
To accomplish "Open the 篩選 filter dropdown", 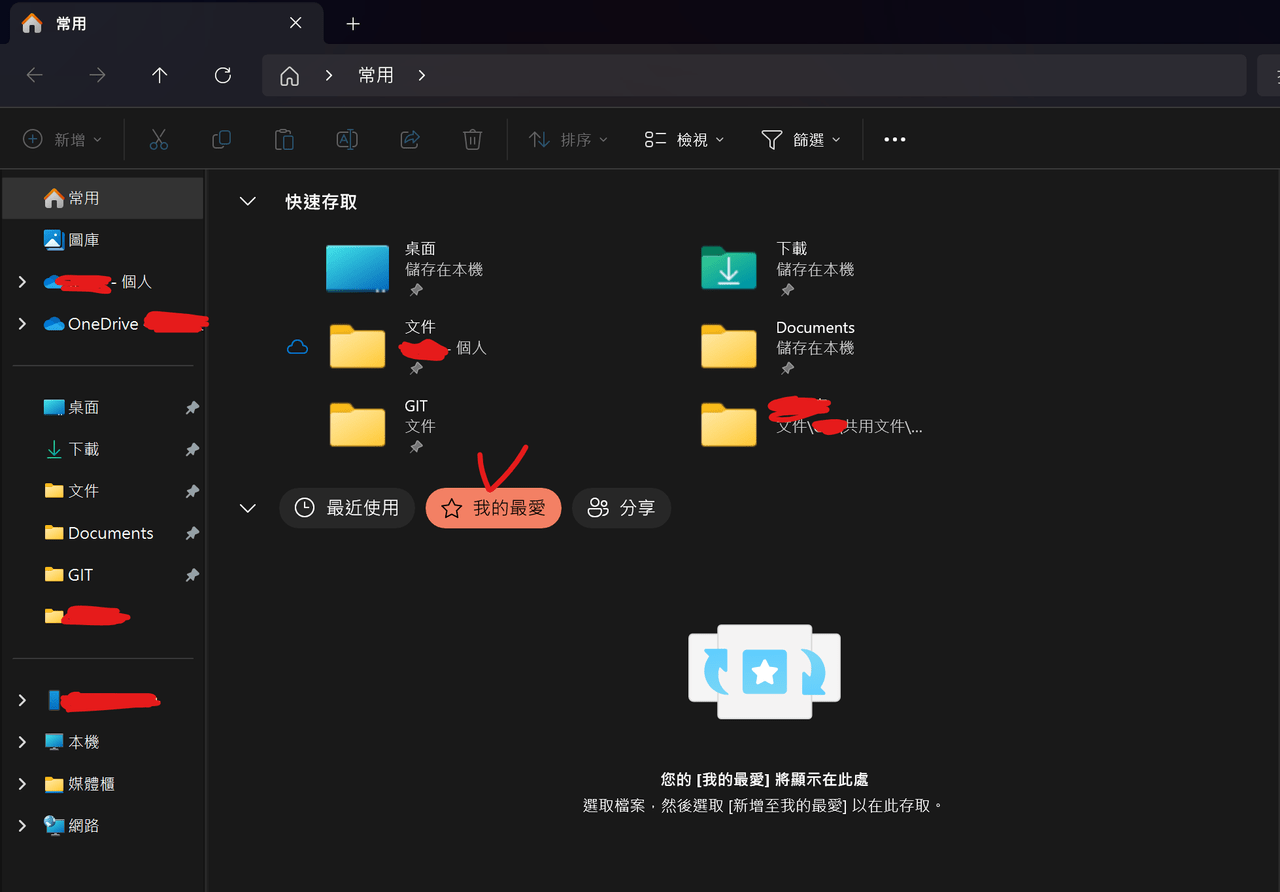I will 801,140.
